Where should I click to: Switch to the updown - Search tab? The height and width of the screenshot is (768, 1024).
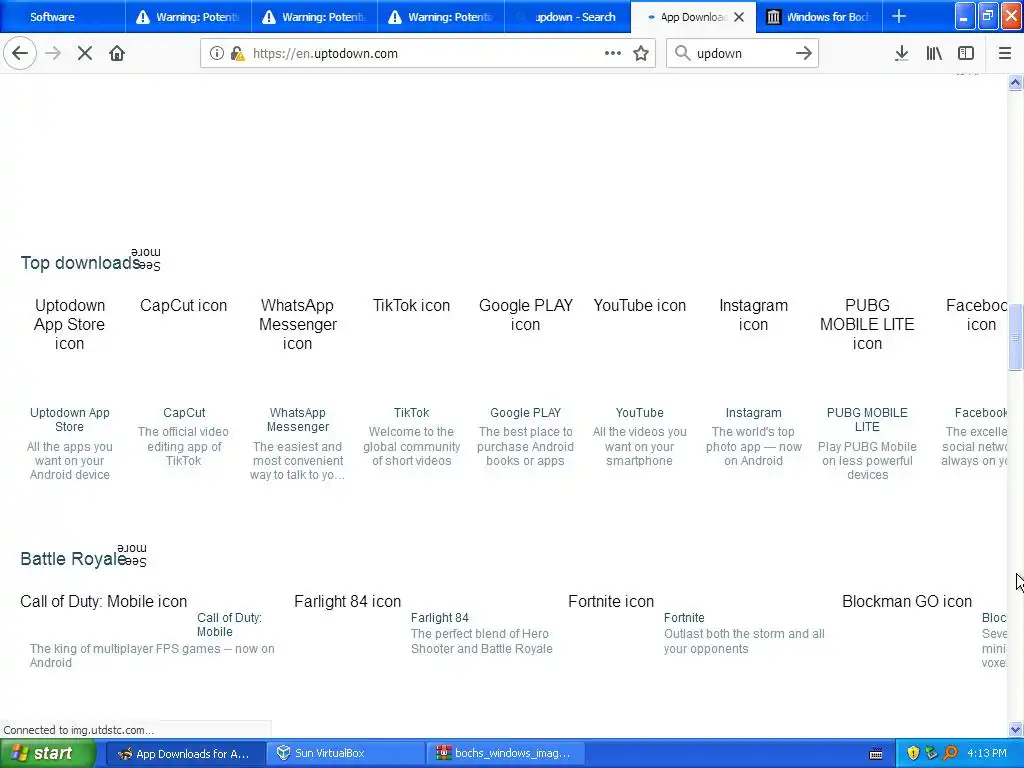pos(567,16)
